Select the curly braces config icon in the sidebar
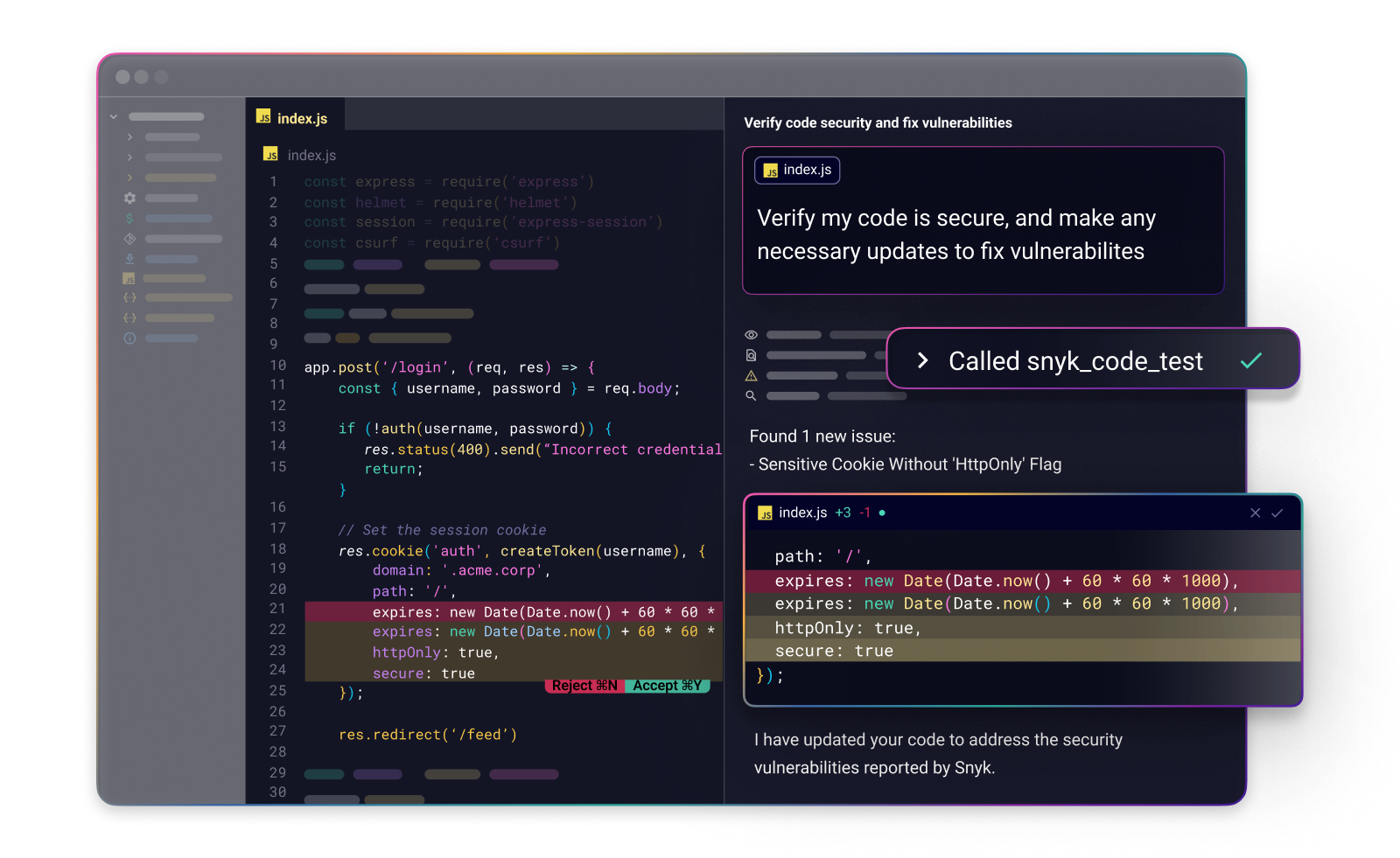The height and width of the screenshot is (858, 1400). (129, 297)
